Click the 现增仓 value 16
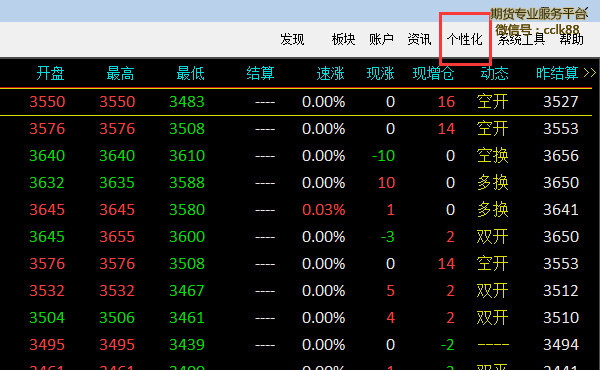Screen dimensions: 600x370 [446, 102]
